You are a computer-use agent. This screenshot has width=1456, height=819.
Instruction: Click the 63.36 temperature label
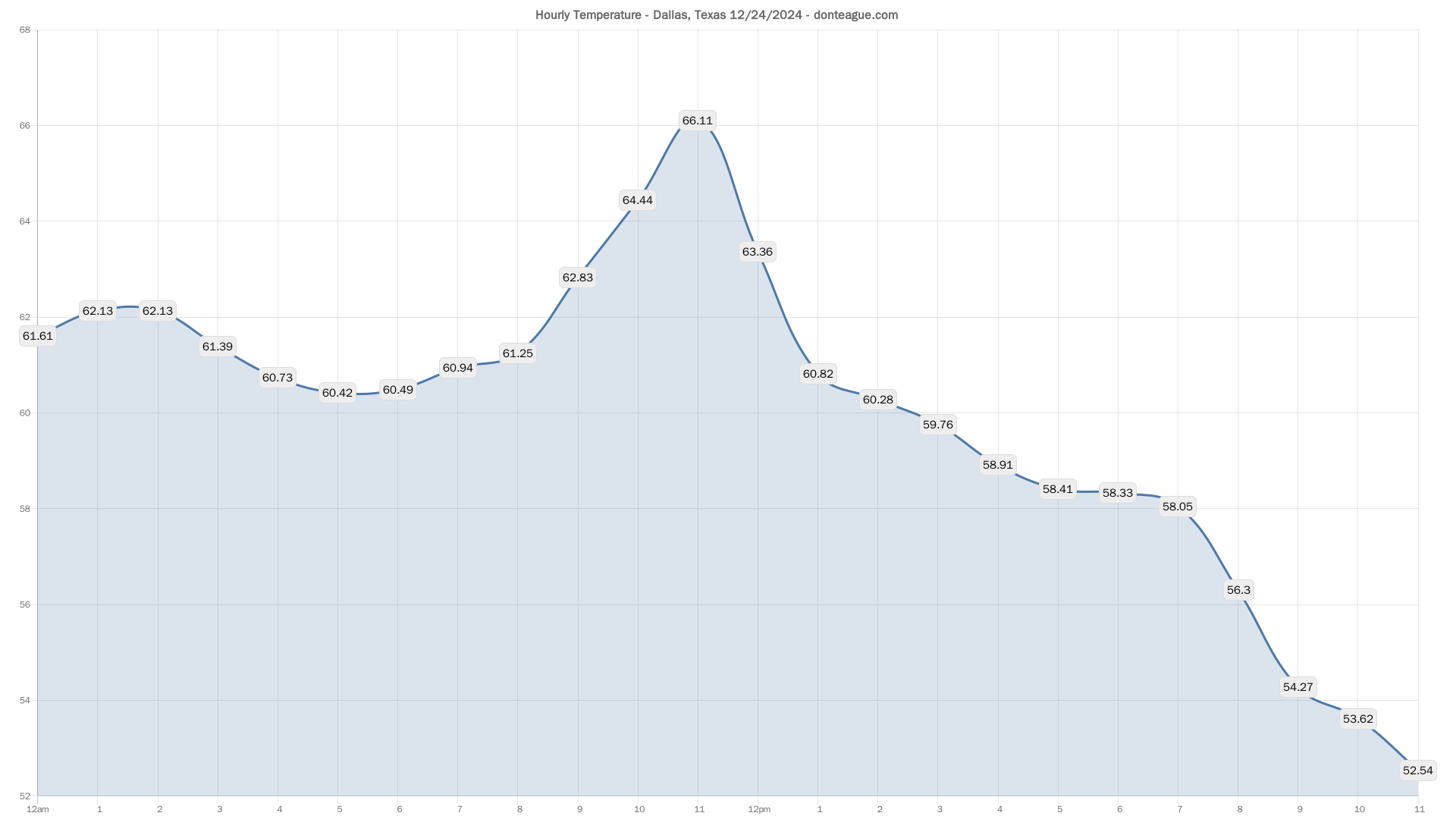pos(758,252)
